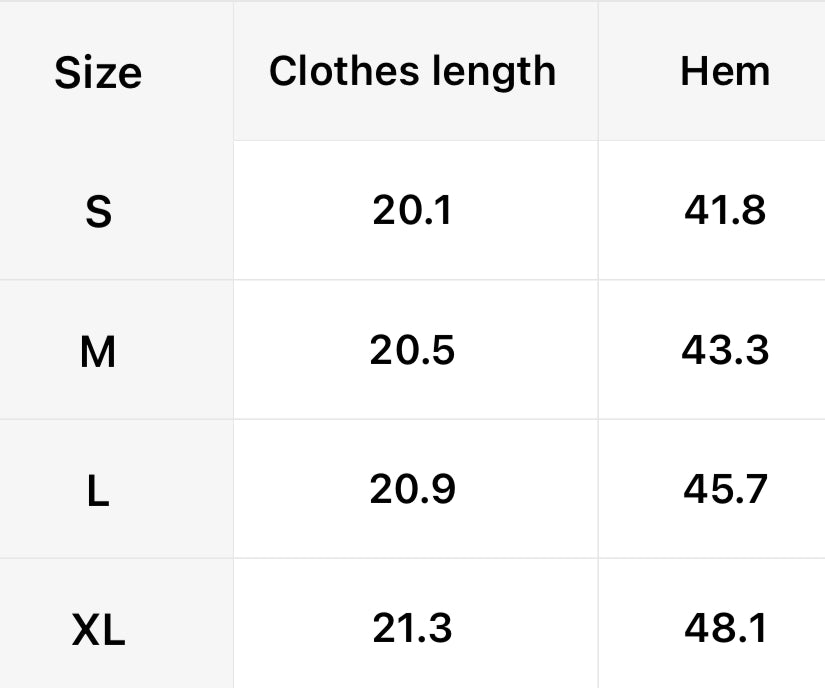Select the Hem column header

[x=725, y=72]
